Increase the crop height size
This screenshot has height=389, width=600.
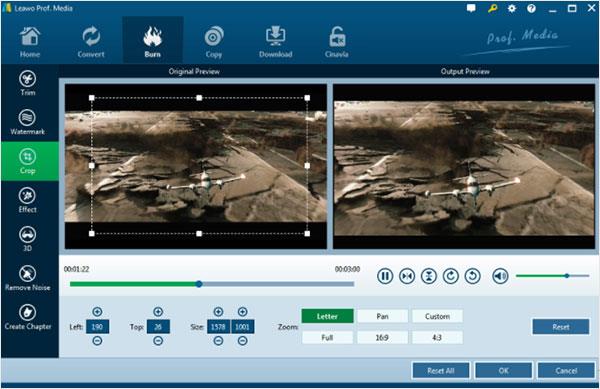pos(242,312)
